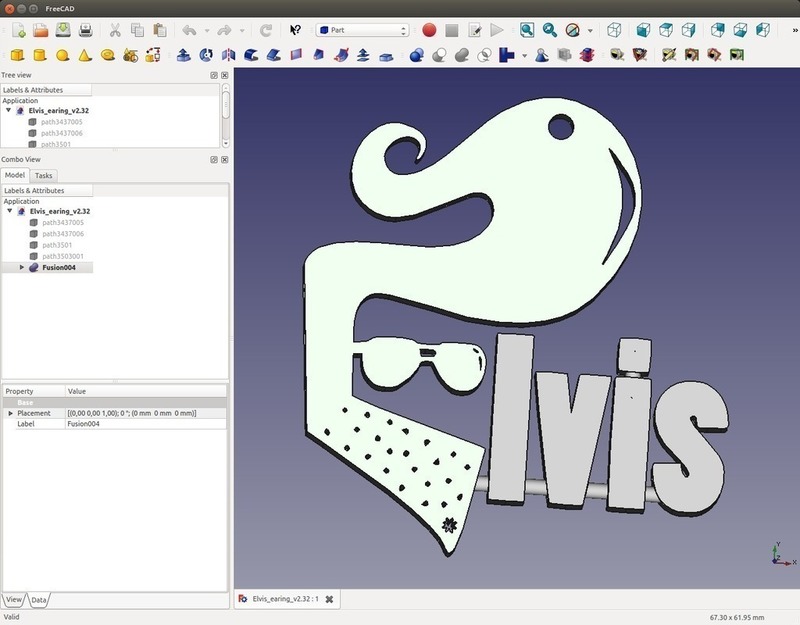Image resolution: width=800 pixels, height=625 pixels.
Task: Create a Cylinder primitive
Action: [x=40, y=55]
